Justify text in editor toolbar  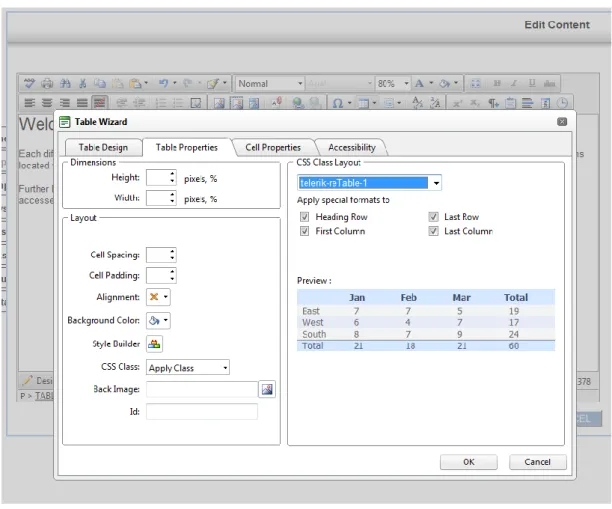click(82, 103)
